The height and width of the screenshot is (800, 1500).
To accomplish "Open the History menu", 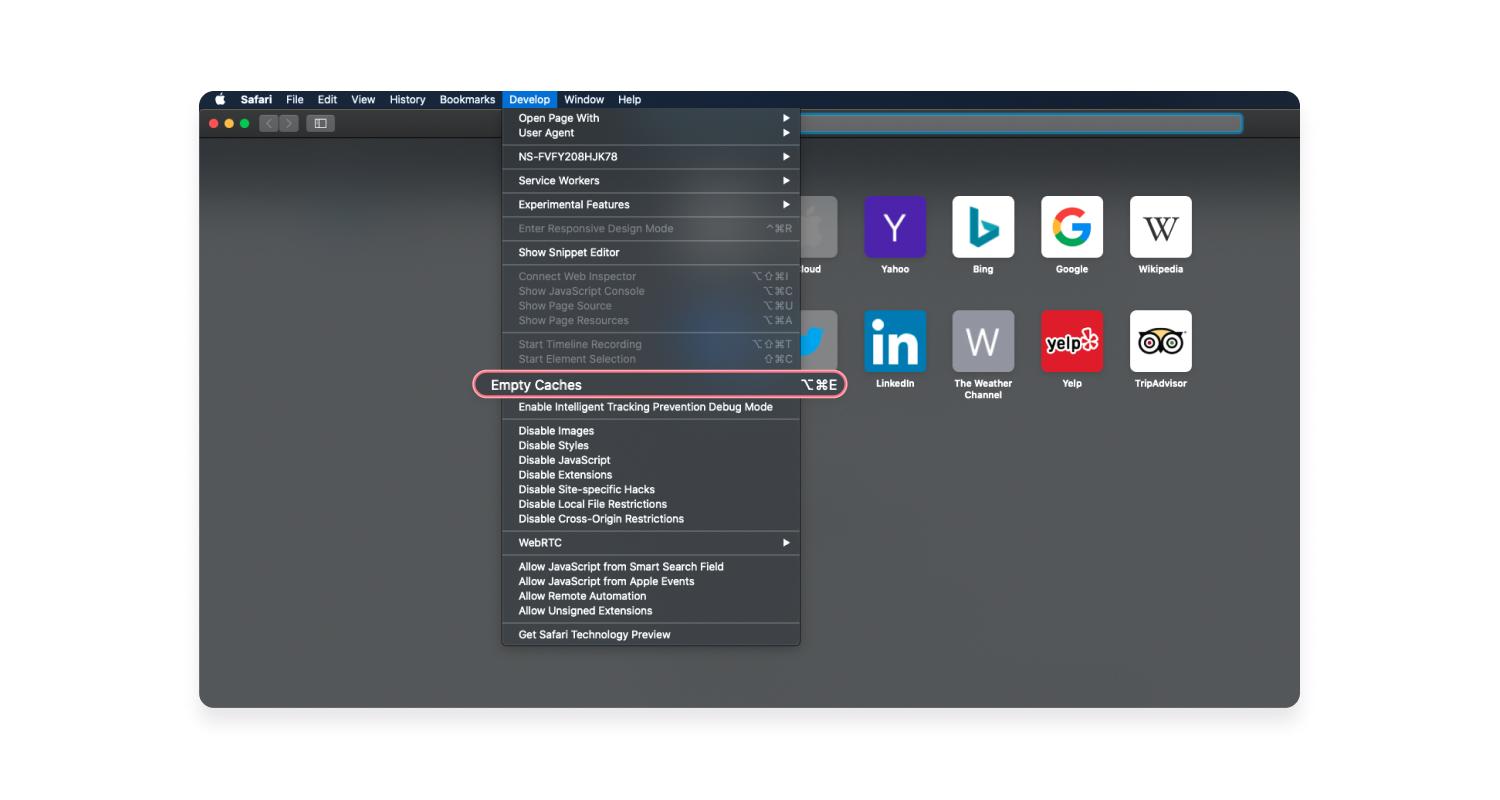I will point(407,99).
